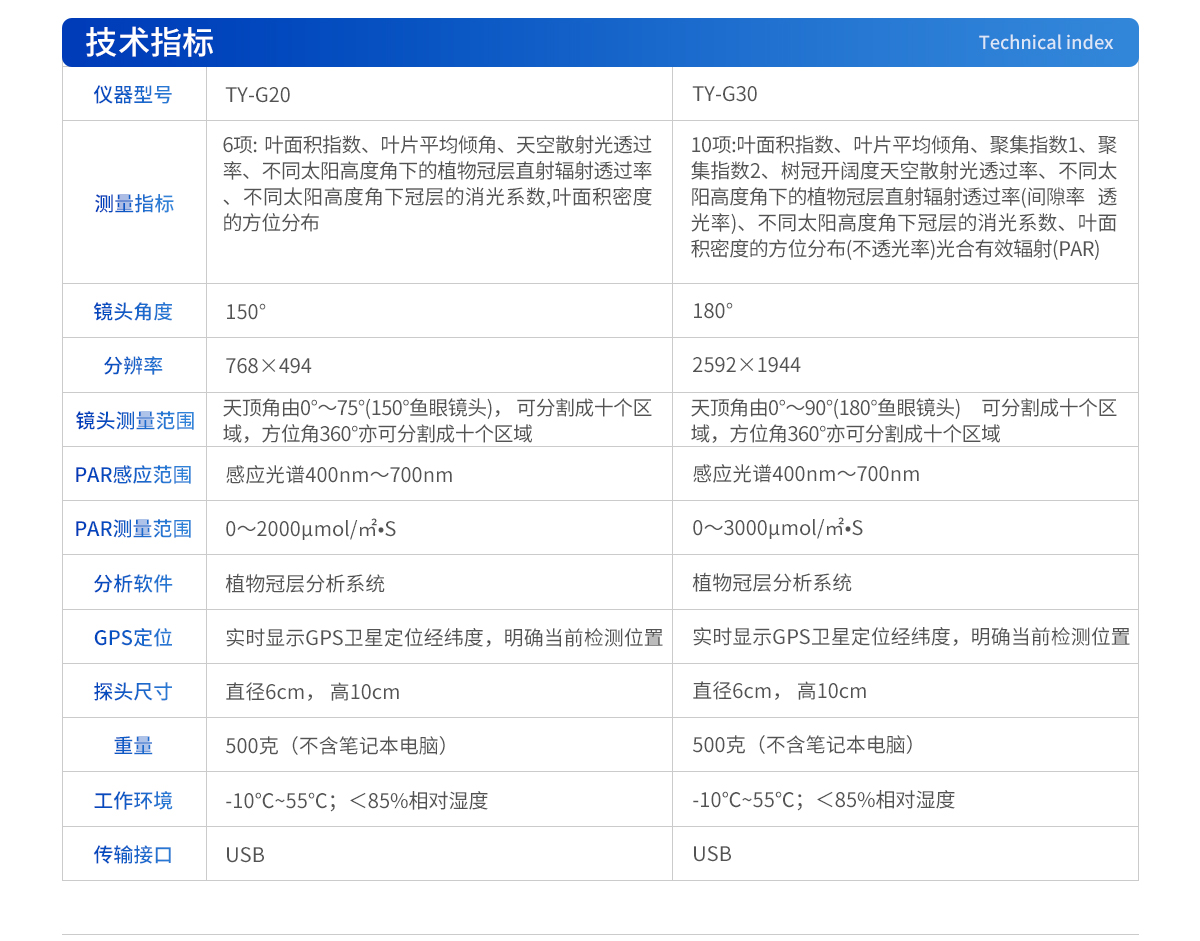Click the 2592×1944 resolution value
Screen dimensions: 1200x941
point(745,366)
